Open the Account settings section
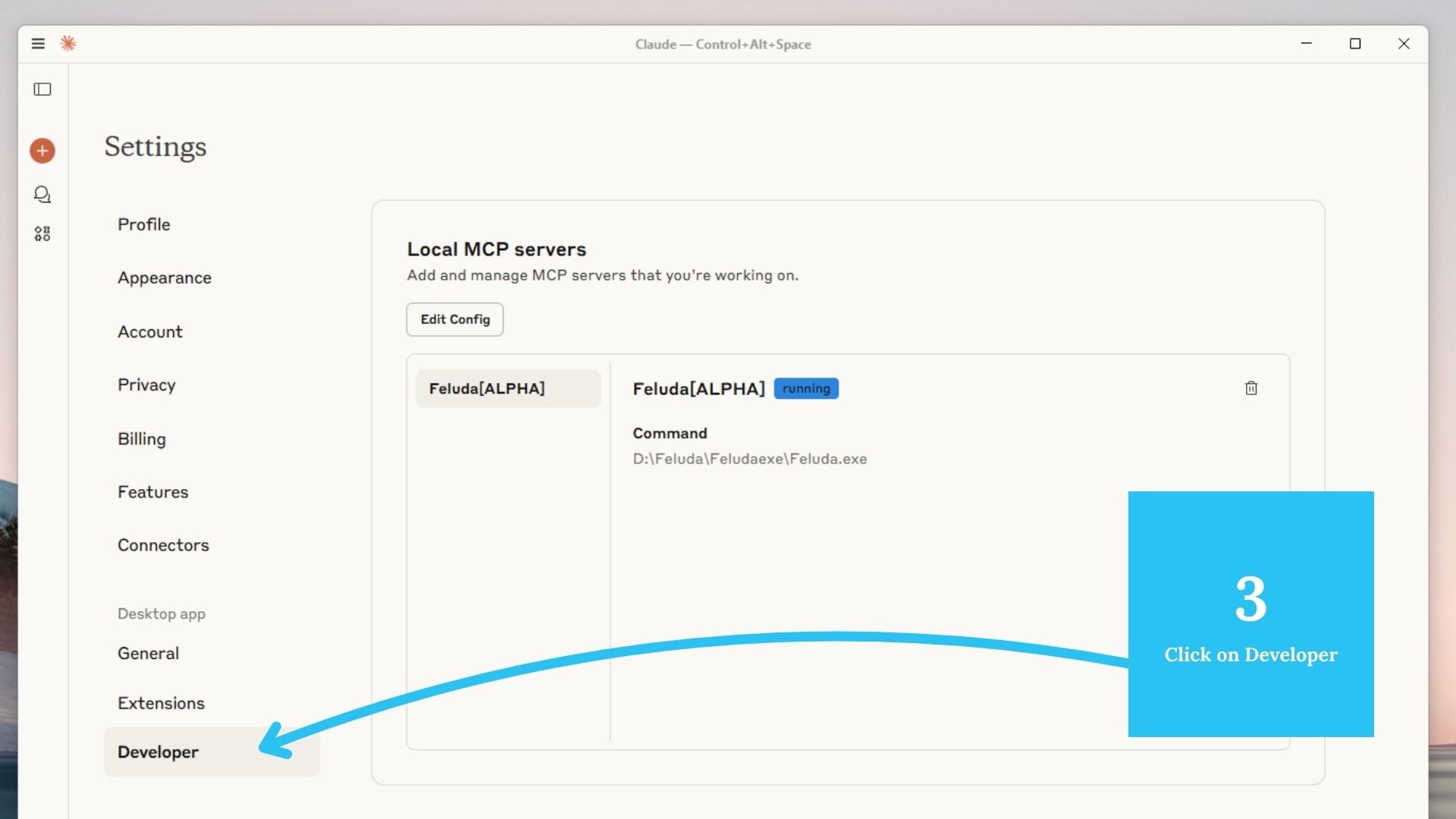1456x819 pixels. 149,331
